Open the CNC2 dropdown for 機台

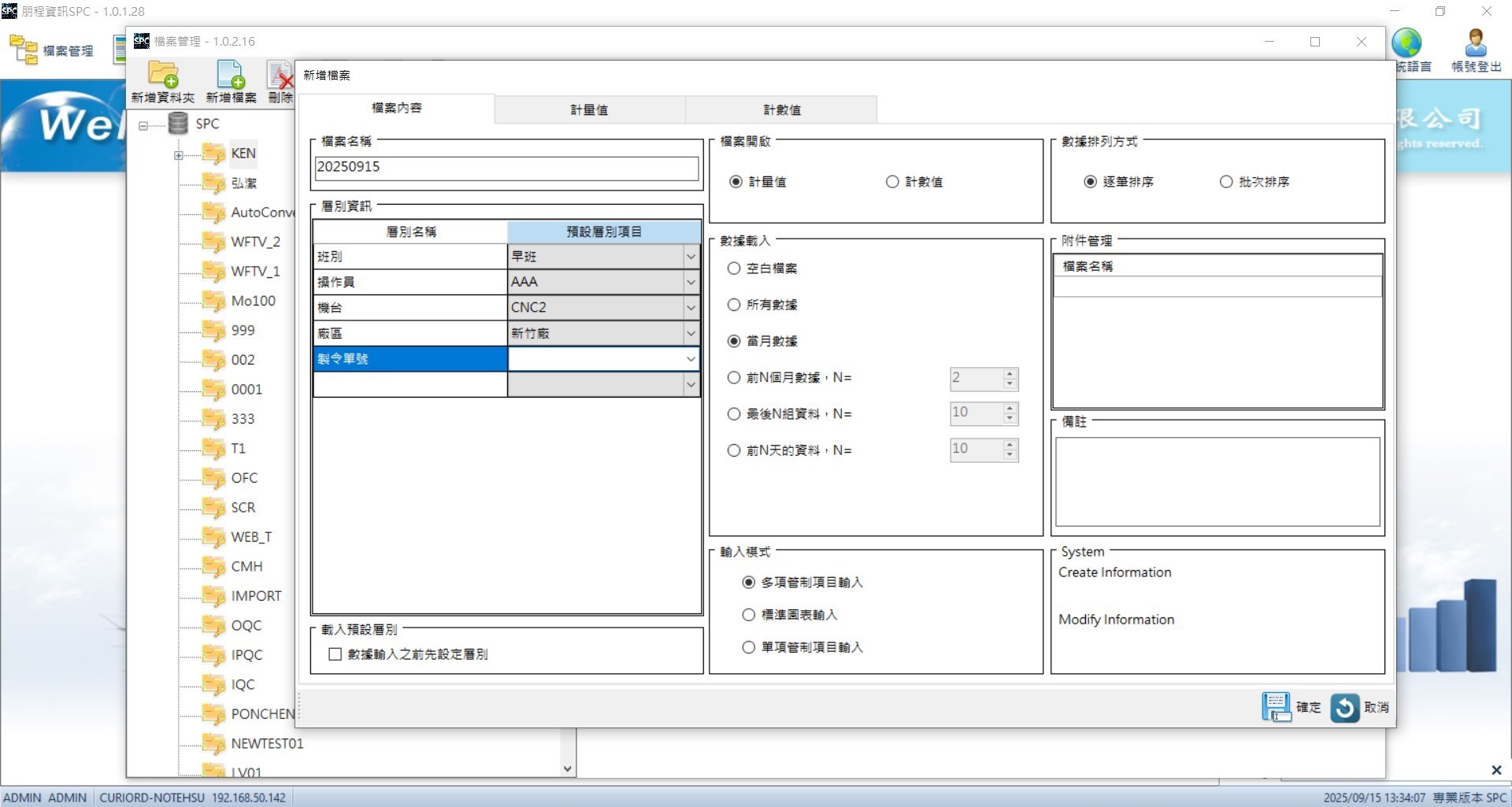coord(691,307)
